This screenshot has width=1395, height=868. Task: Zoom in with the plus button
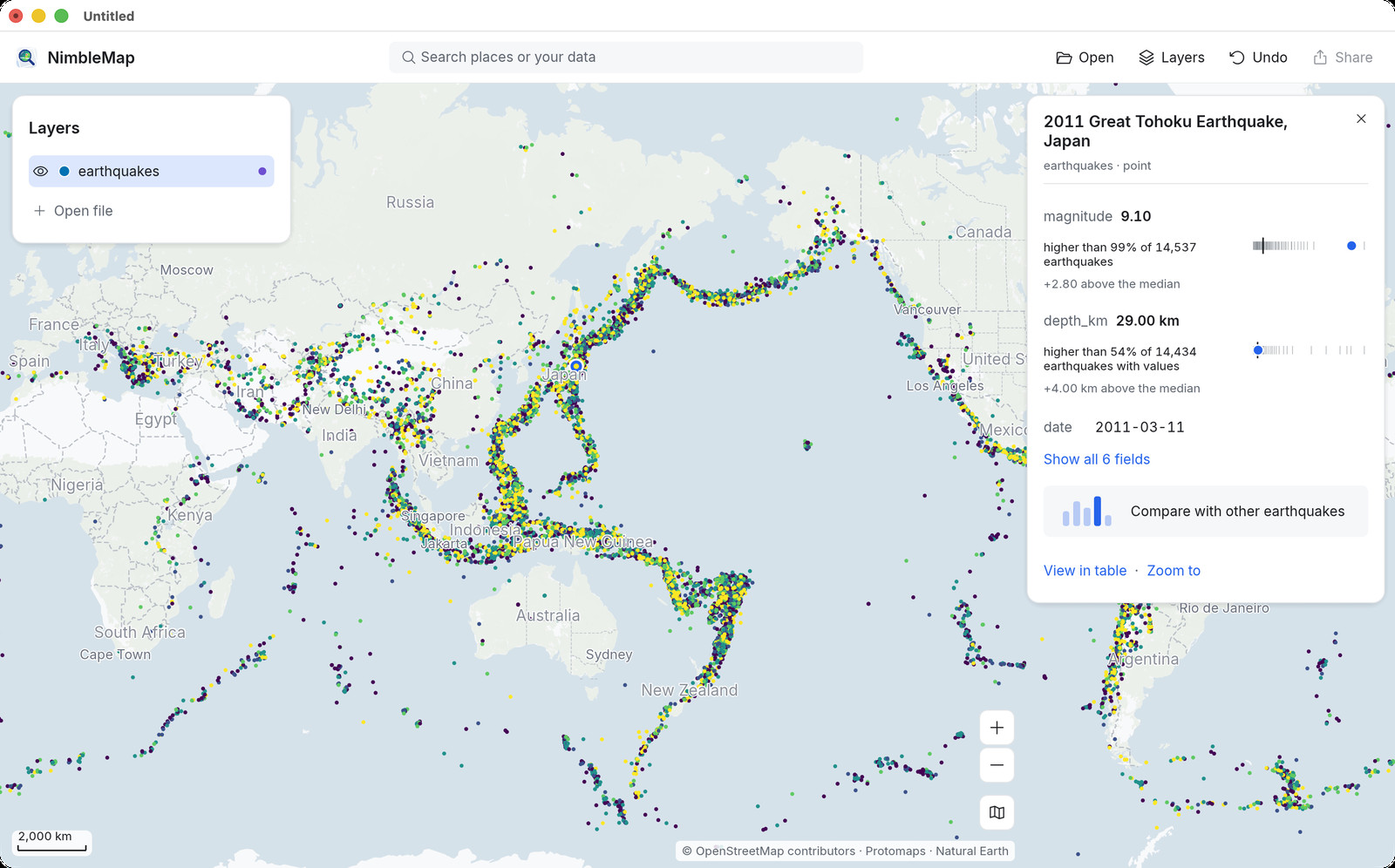coord(997,728)
